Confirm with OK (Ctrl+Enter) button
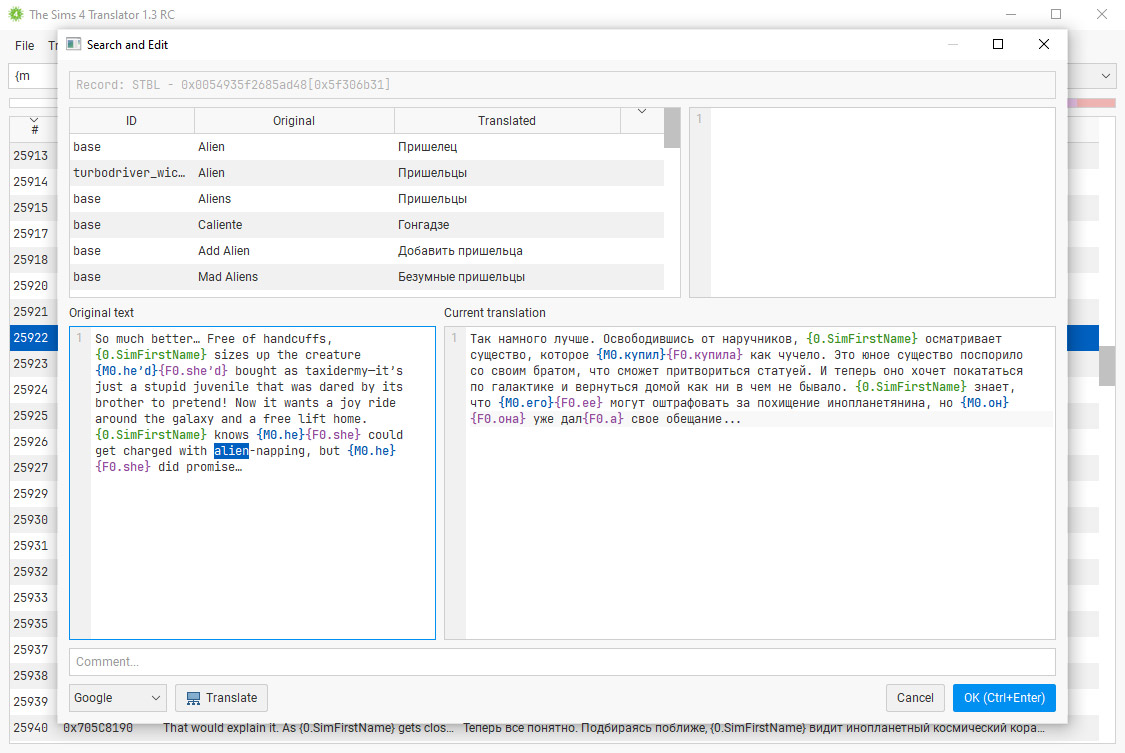Screen dimensions: 1125x753 pos(1004,698)
